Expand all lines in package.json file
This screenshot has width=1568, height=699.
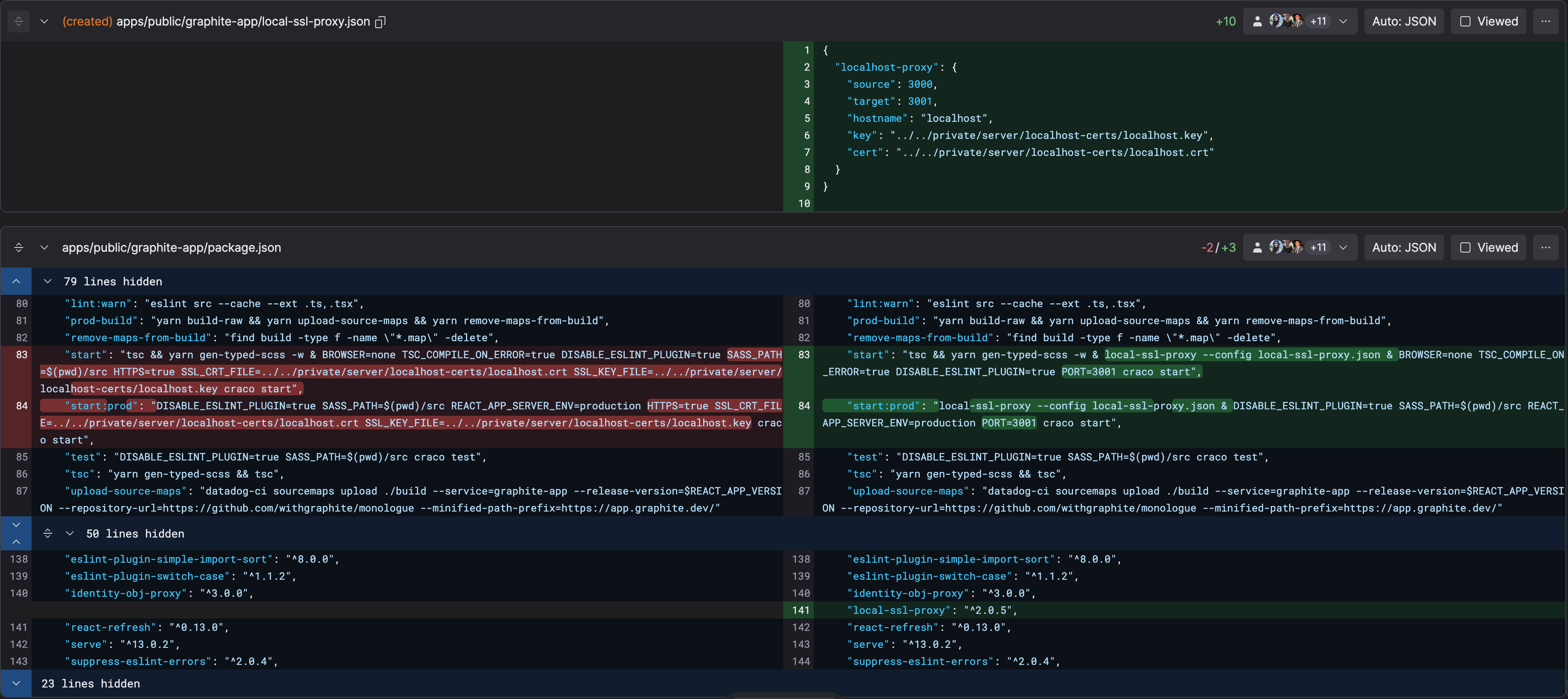(18, 247)
